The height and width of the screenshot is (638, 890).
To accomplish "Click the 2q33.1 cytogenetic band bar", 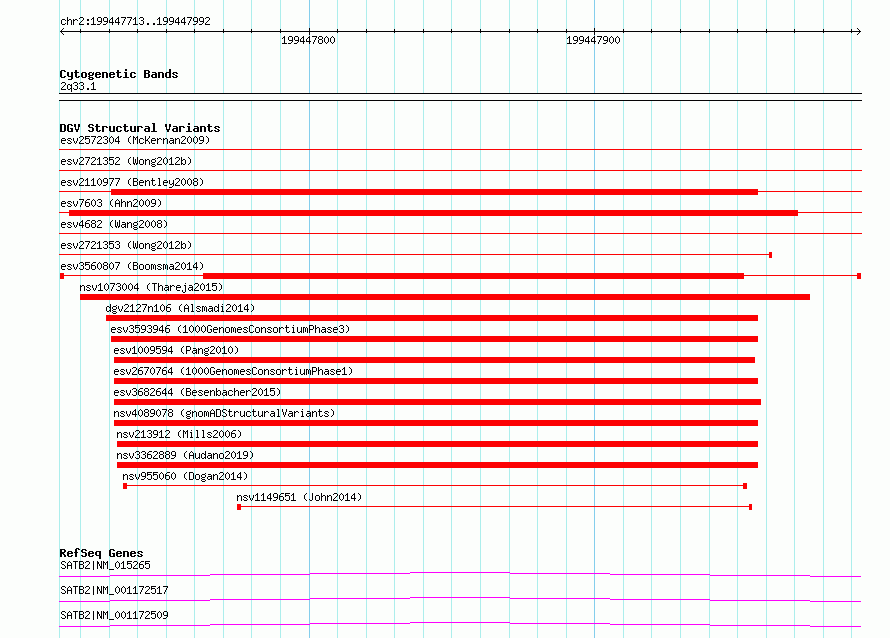I will click(460, 97).
